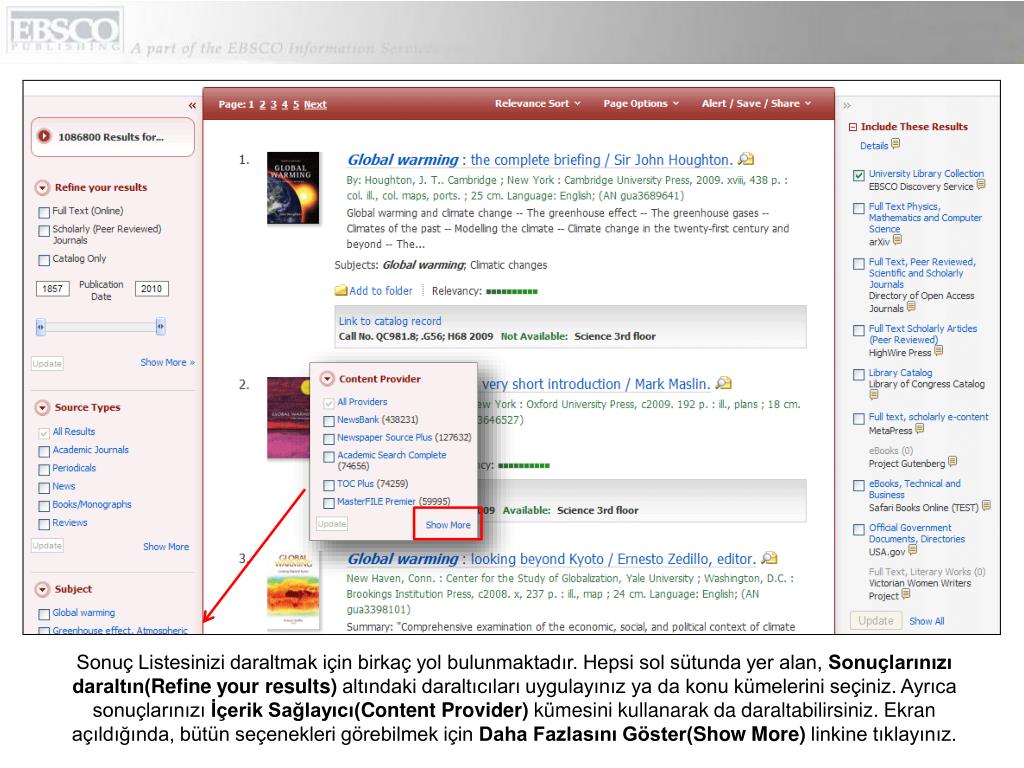Go to results page 5
The height and width of the screenshot is (768, 1024).
pos(296,104)
